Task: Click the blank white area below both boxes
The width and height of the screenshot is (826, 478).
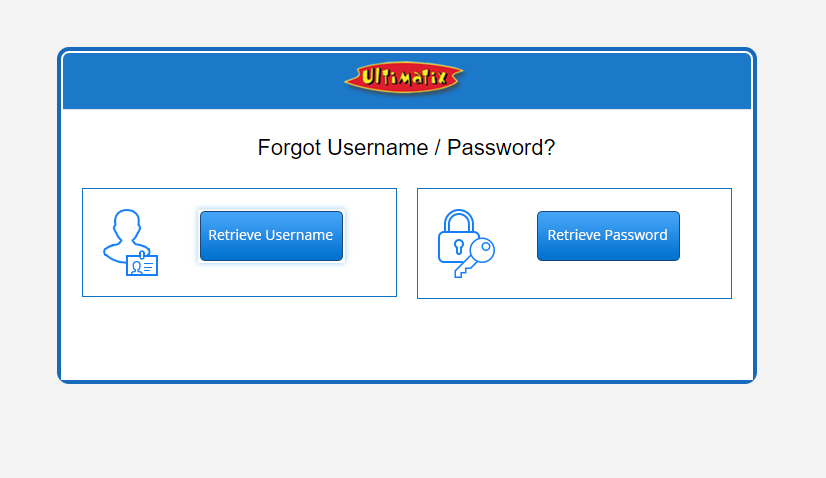Action: [407, 340]
